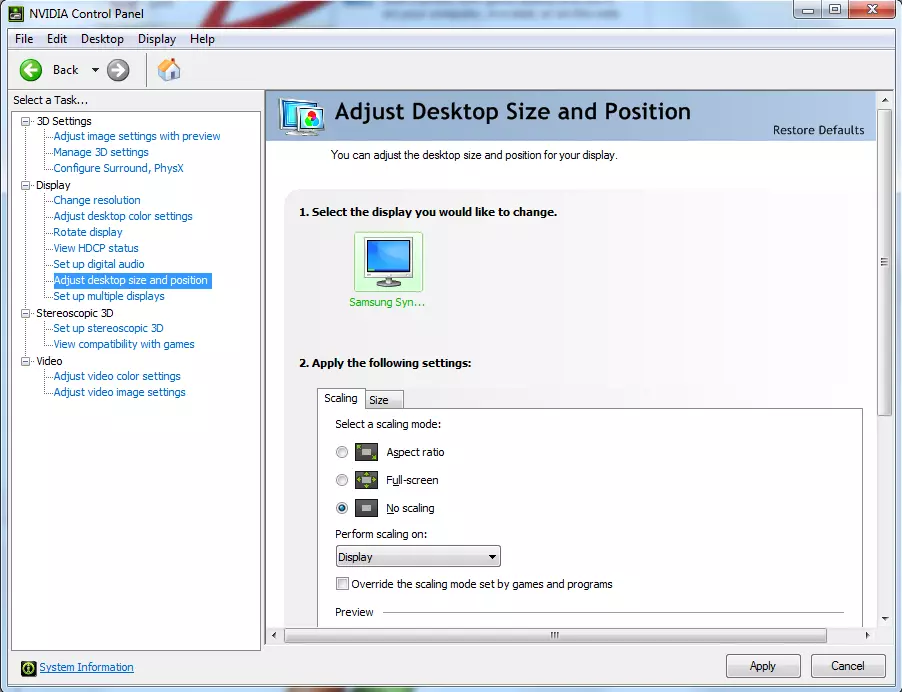This screenshot has height=692, width=902.
Task: Open Set up digital audio
Action: click(x=99, y=265)
